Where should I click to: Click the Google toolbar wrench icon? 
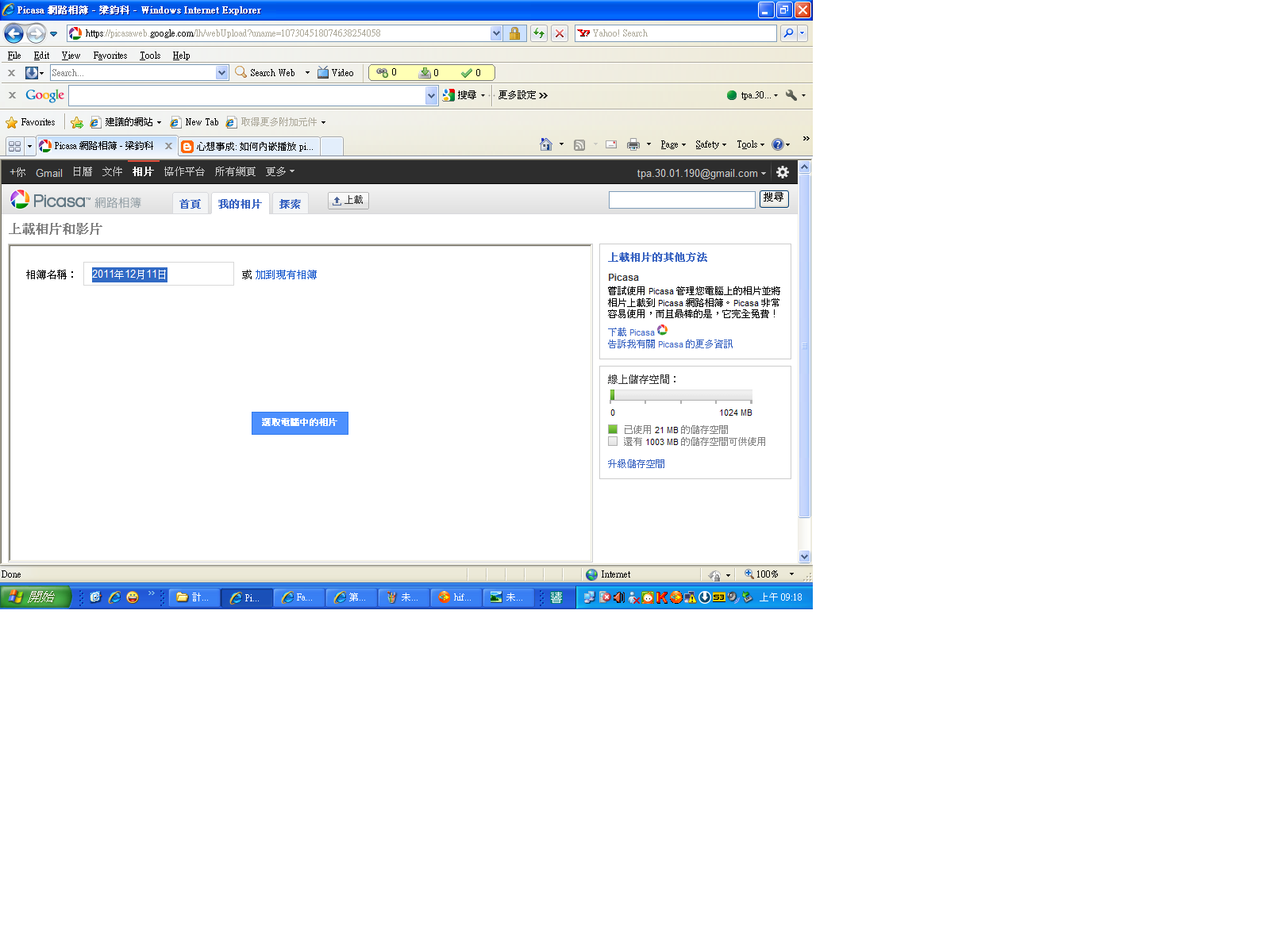(x=791, y=95)
